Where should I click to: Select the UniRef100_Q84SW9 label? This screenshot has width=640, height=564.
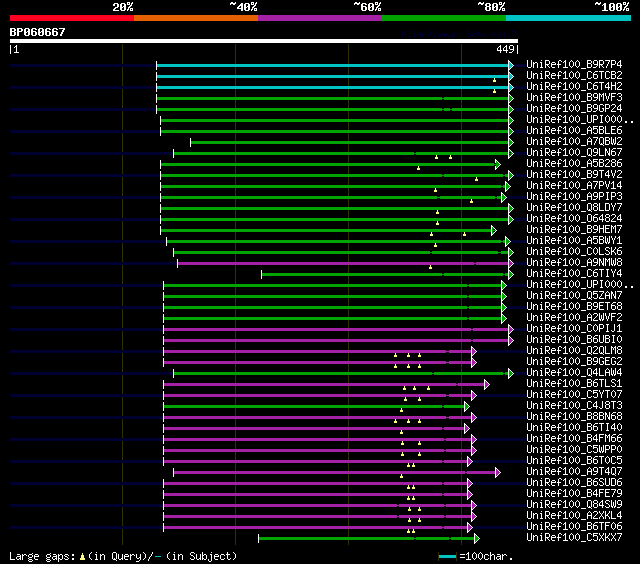[x=574, y=505]
